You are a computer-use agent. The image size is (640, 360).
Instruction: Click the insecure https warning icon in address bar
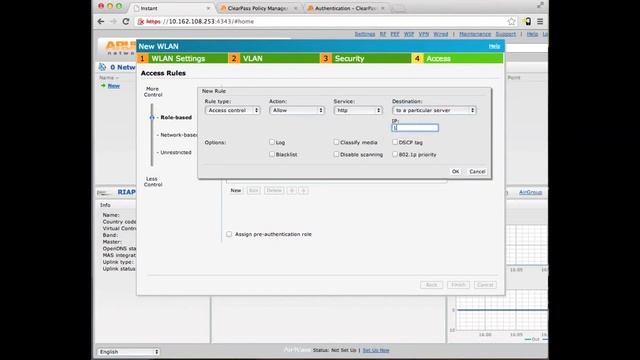point(141,22)
